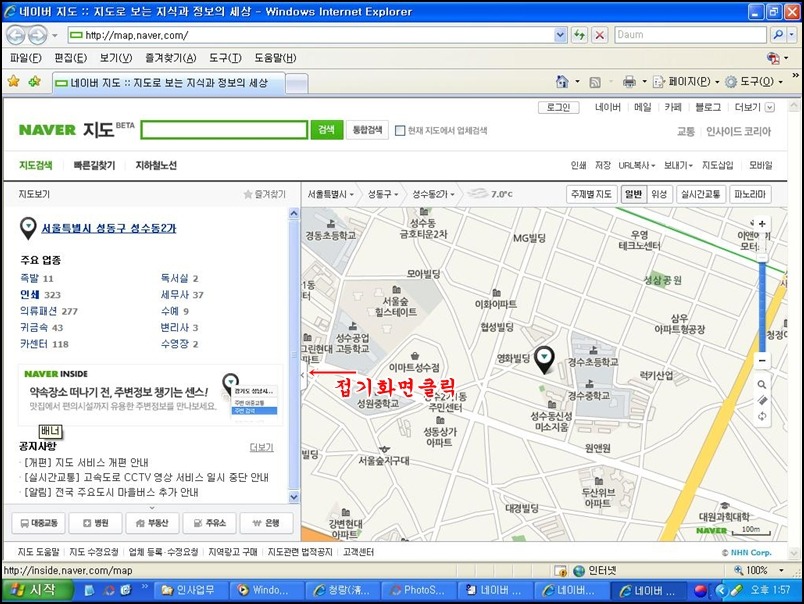804x604 pixels.
Task: Click the side panel scroll down arrow
Action: coord(294,497)
